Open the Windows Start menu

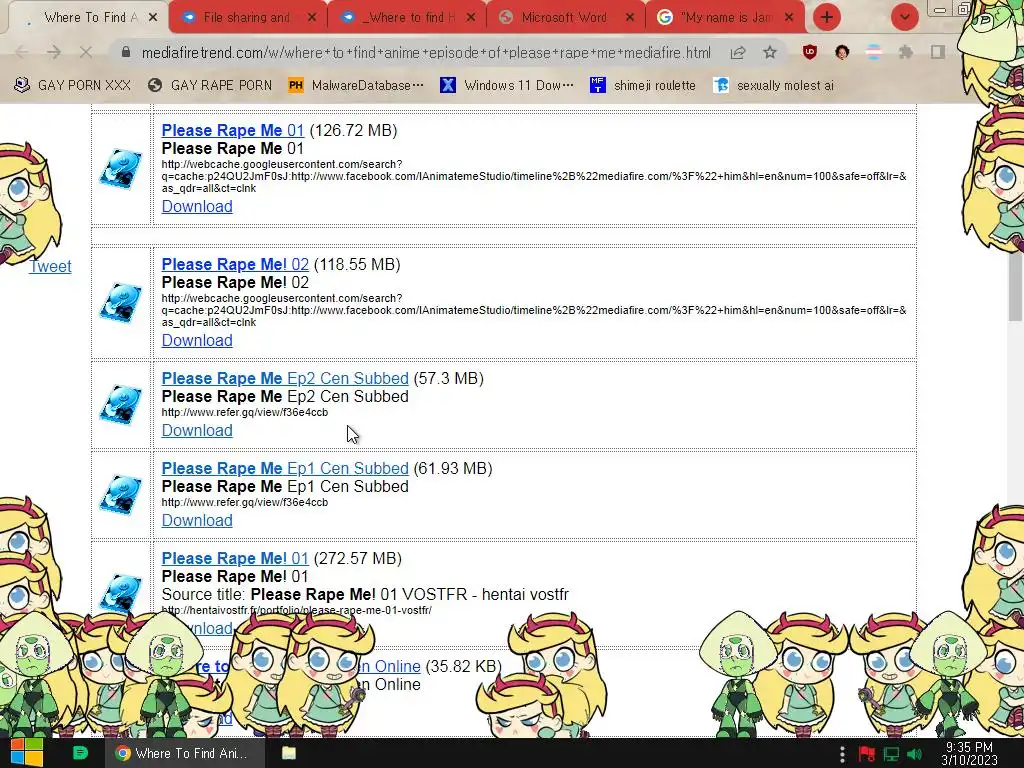[x=27, y=753]
